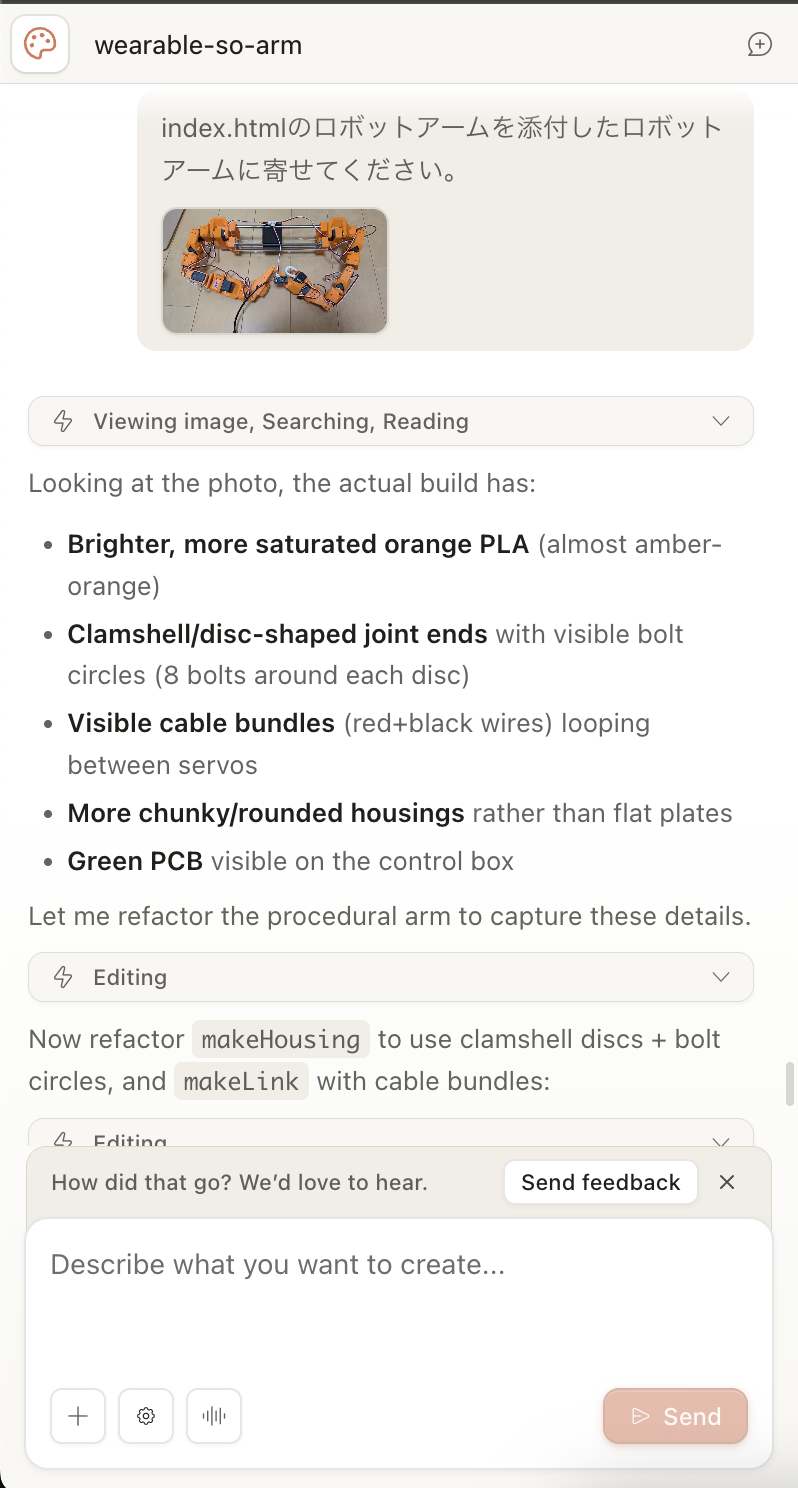Click the lightning icon beside Viewing image
Image resolution: width=798 pixels, height=1488 pixels.
pyautogui.click(x=63, y=421)
